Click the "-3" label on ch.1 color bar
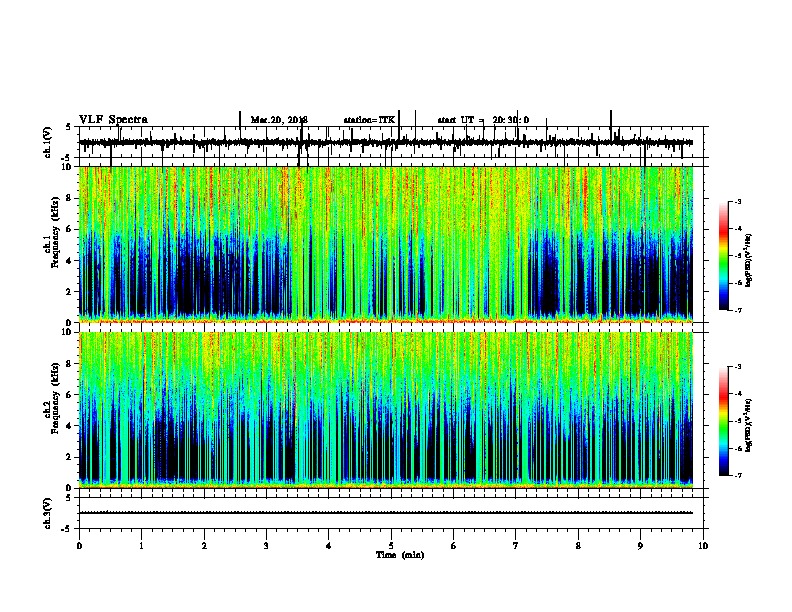Viewport: 792px width, 612px height. point(737,201)
